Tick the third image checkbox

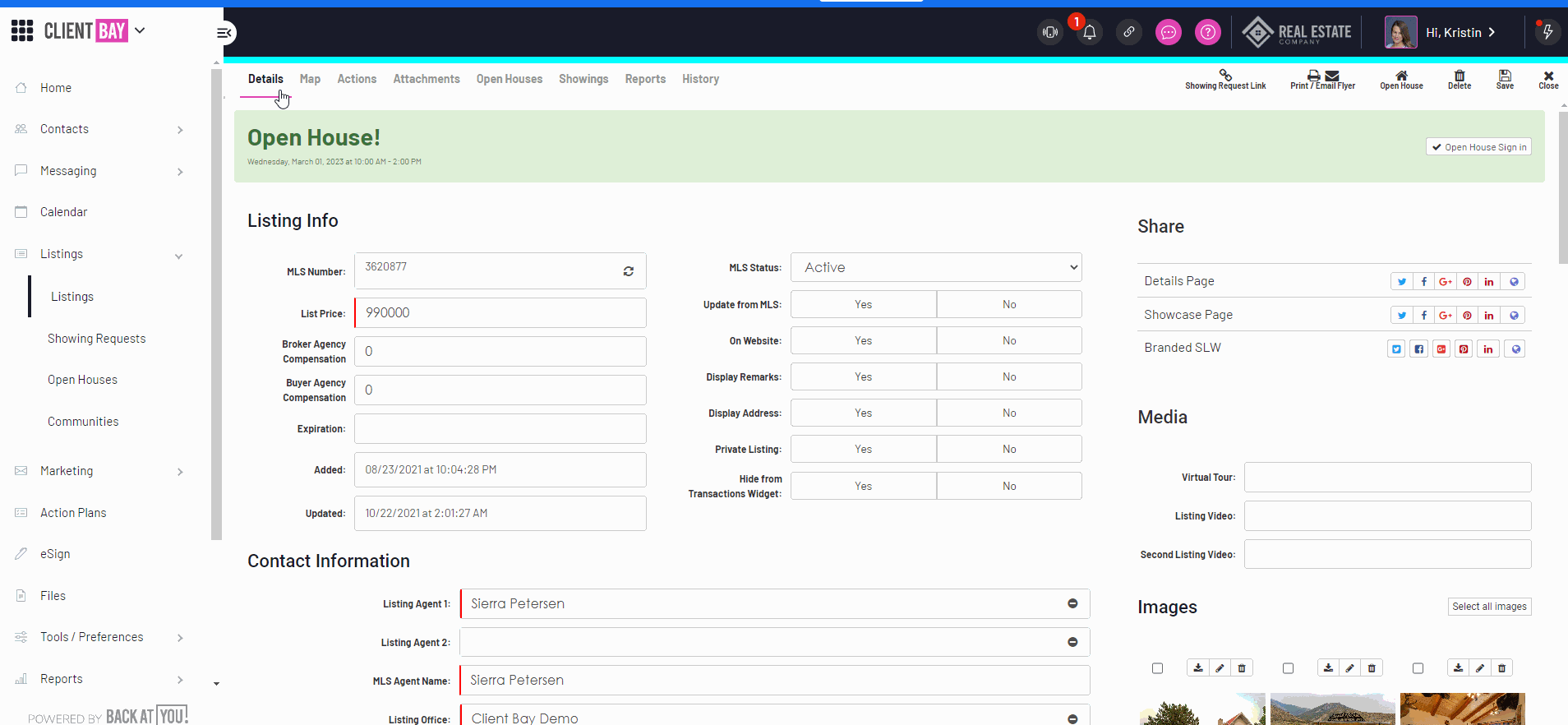pyautogui.click(x=1418, y=668)
